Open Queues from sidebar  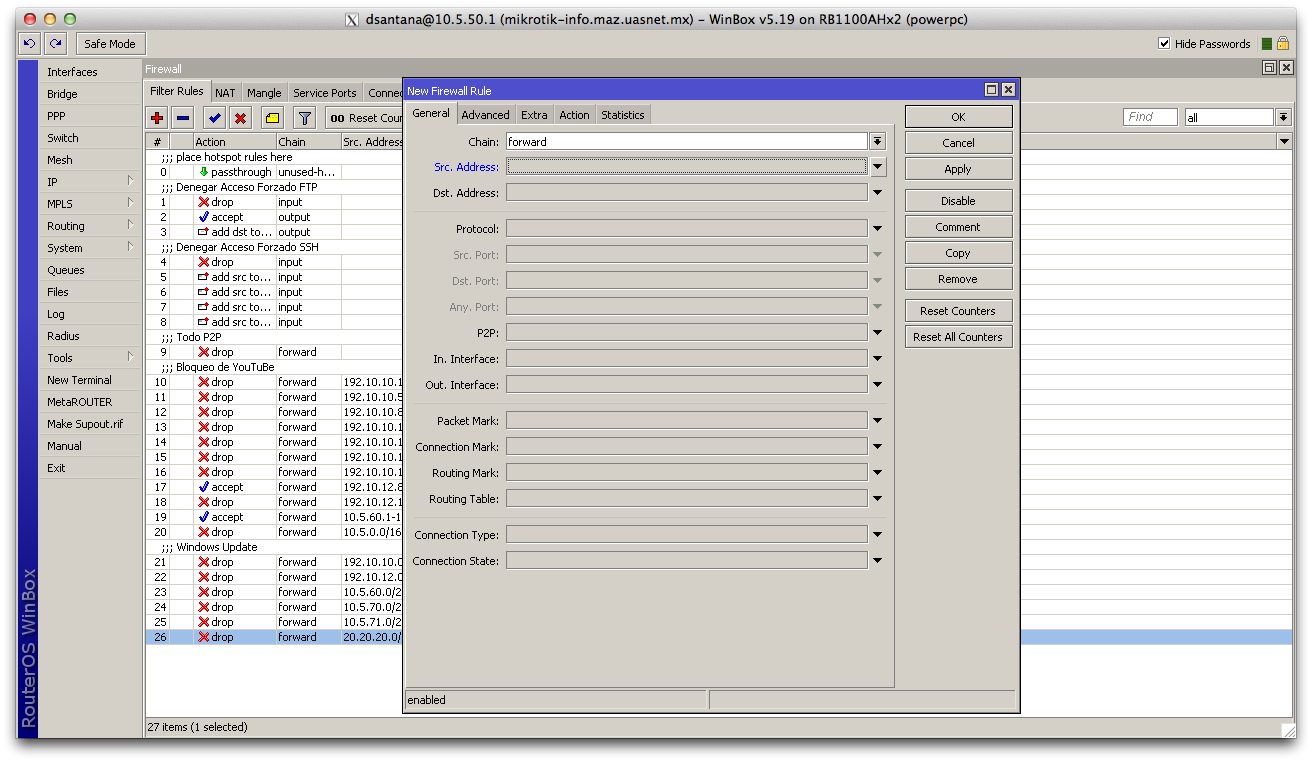[90, 270]
